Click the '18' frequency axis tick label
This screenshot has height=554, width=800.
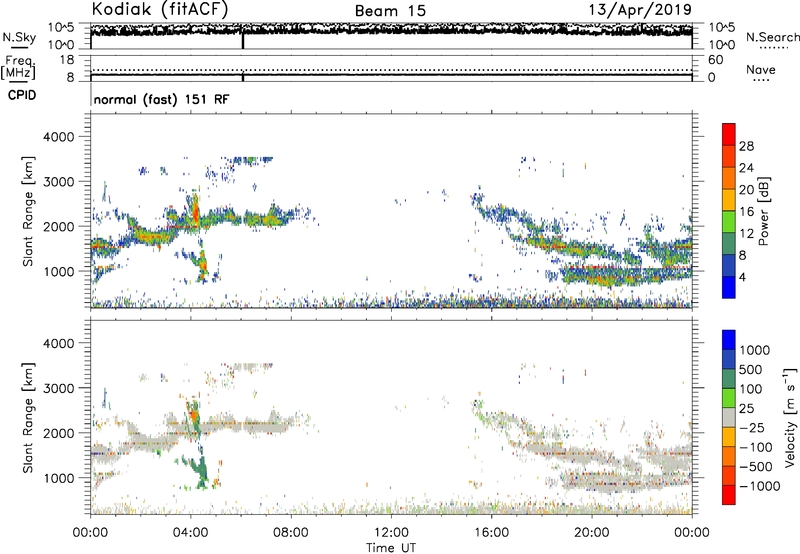pyautogui.click(x=67, y=60)
